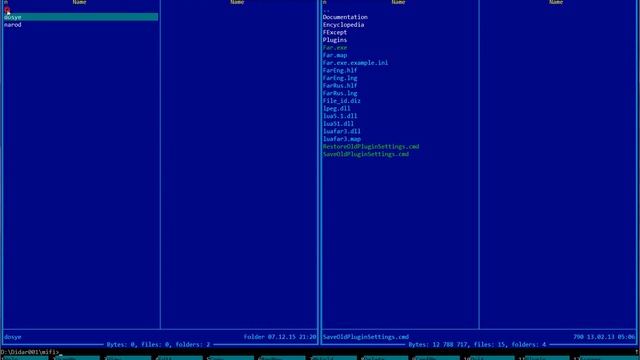
Task: Select the FarEng.lng file
Action: (x=340, y=78)
